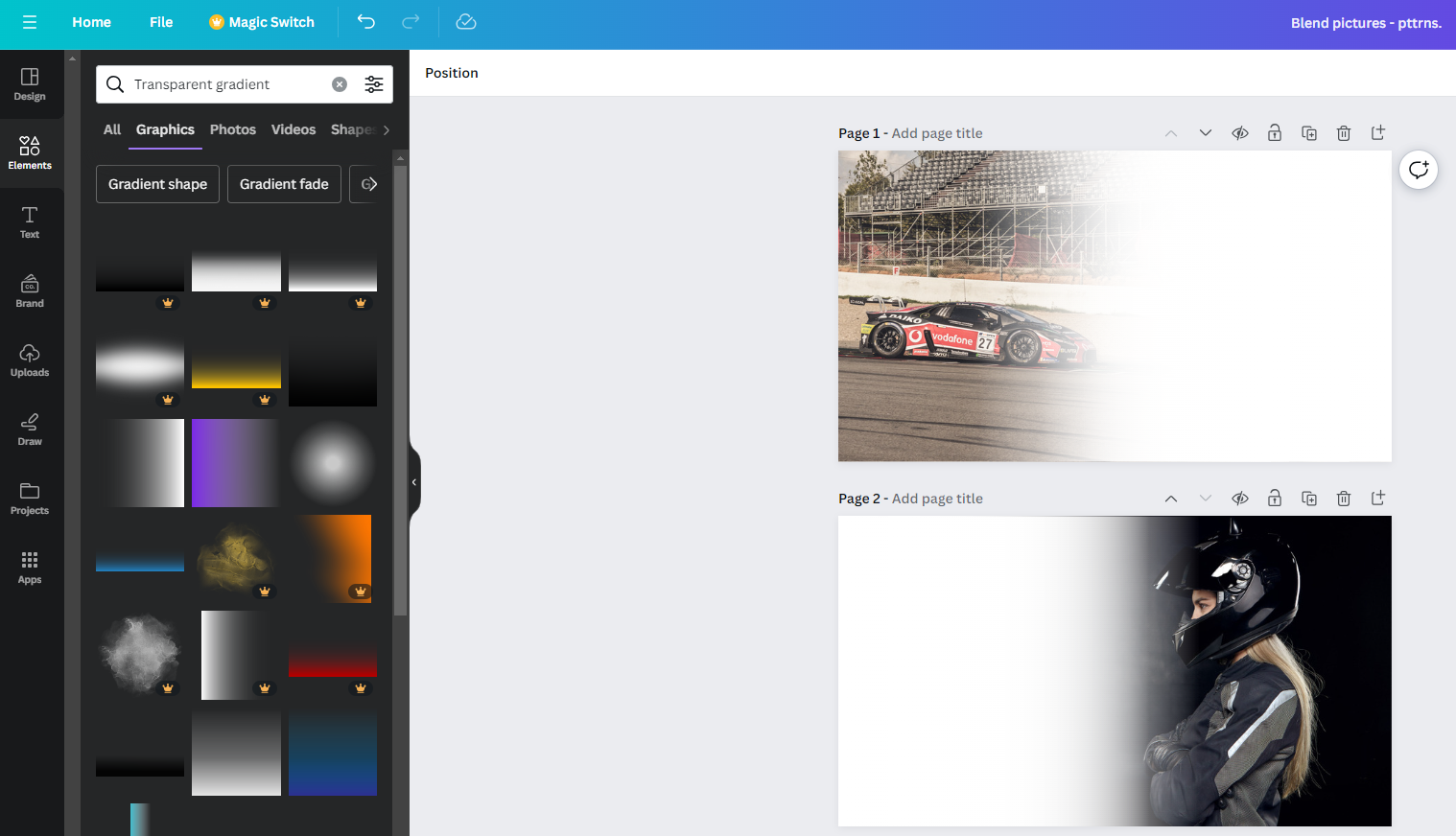Delete Page 2
Viewport: 1456px width, 836px height.
1344,499
